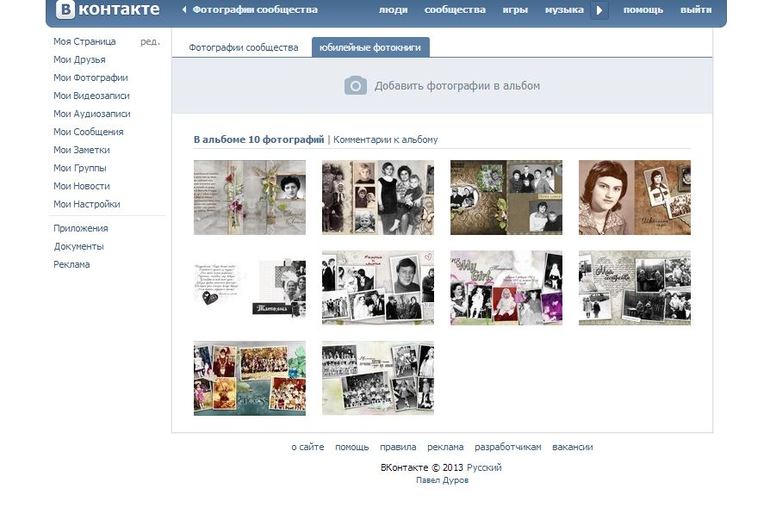The height and width of the screenshot is (507, 770).
Task: Open the sepia portrait photo thumbnail
Action: pyautogui.click(x=634, y=197)
